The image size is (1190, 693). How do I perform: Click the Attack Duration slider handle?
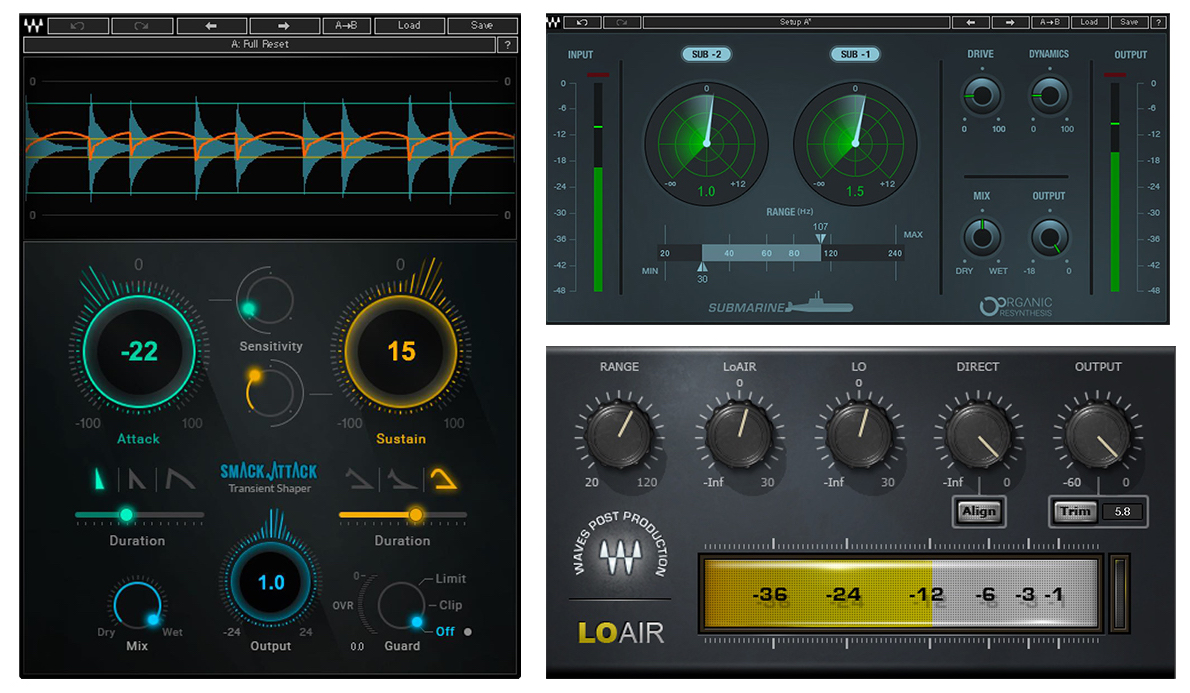(127, 515)
